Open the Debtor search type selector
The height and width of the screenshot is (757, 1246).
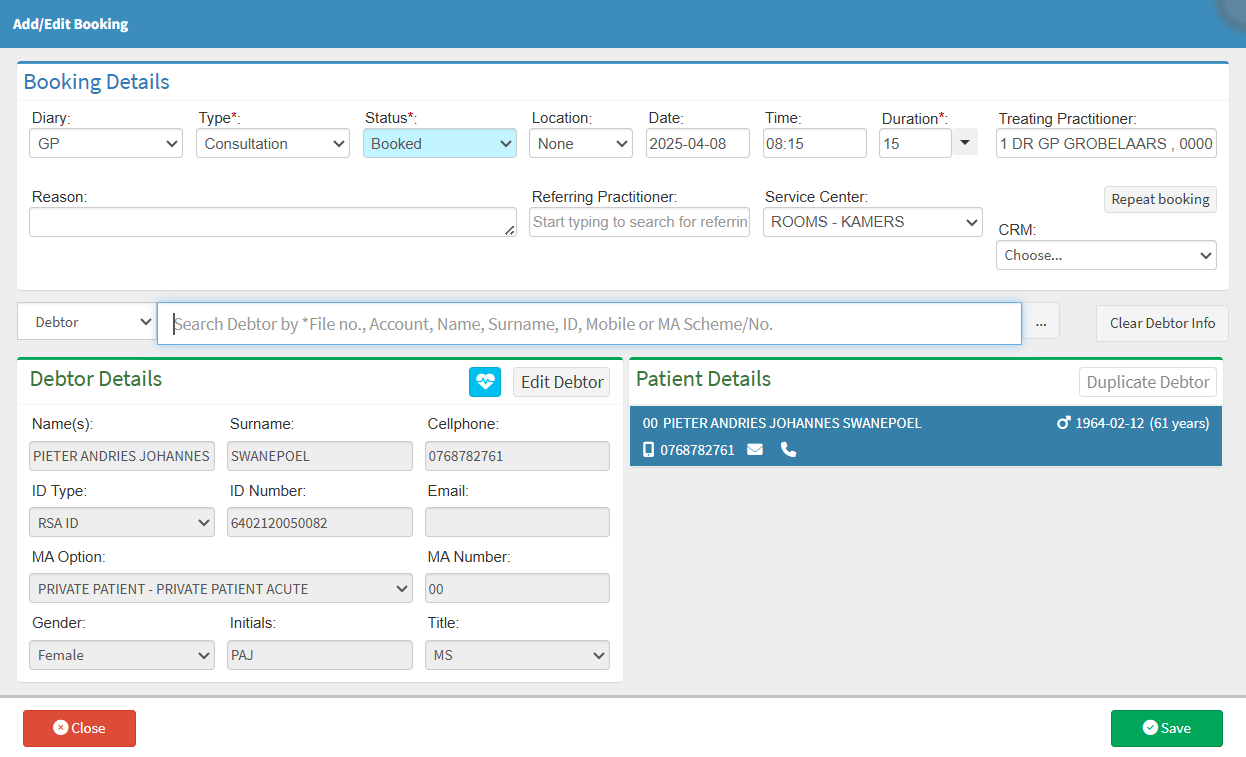pos(87,323)
